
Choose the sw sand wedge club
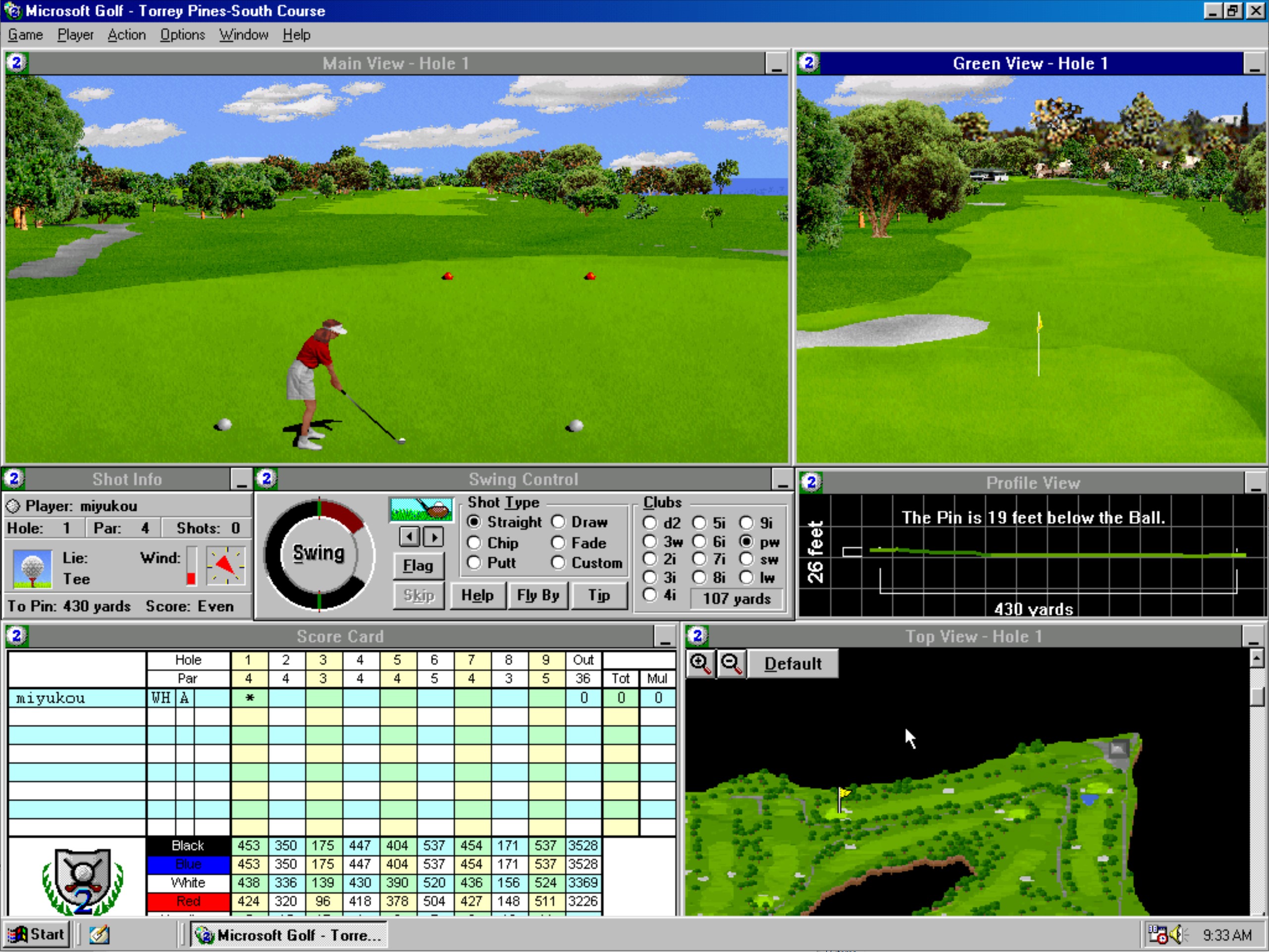click(x=759, y=559)
